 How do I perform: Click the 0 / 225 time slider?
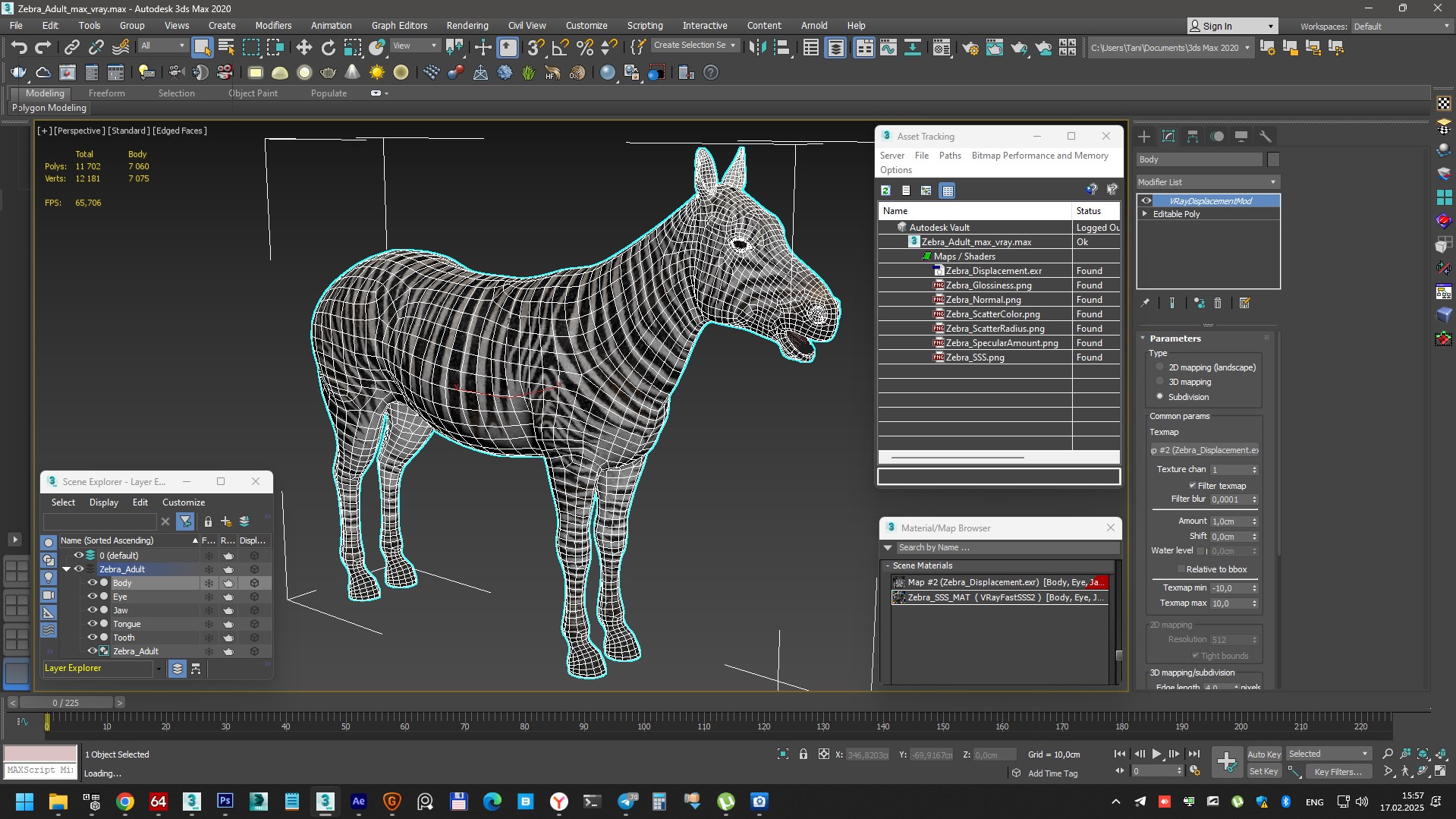coord(66,703)
